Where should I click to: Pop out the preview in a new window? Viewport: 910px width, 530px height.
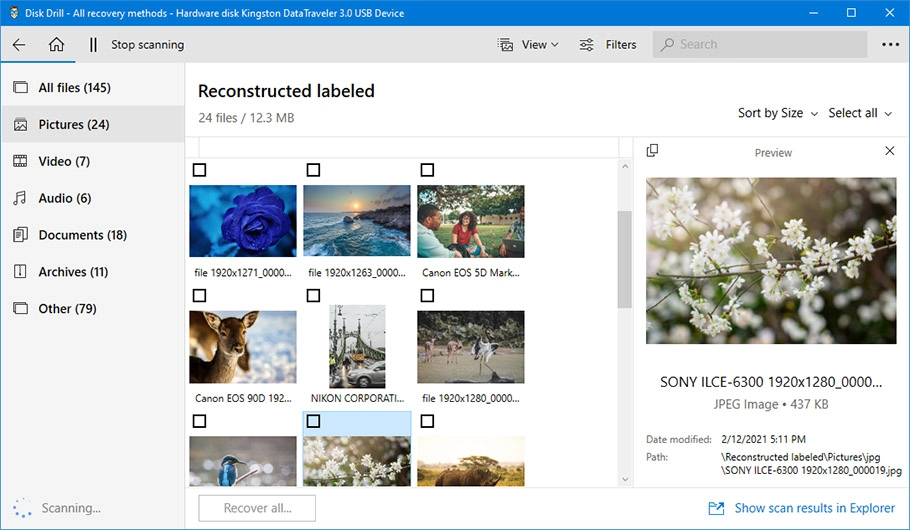652,151
